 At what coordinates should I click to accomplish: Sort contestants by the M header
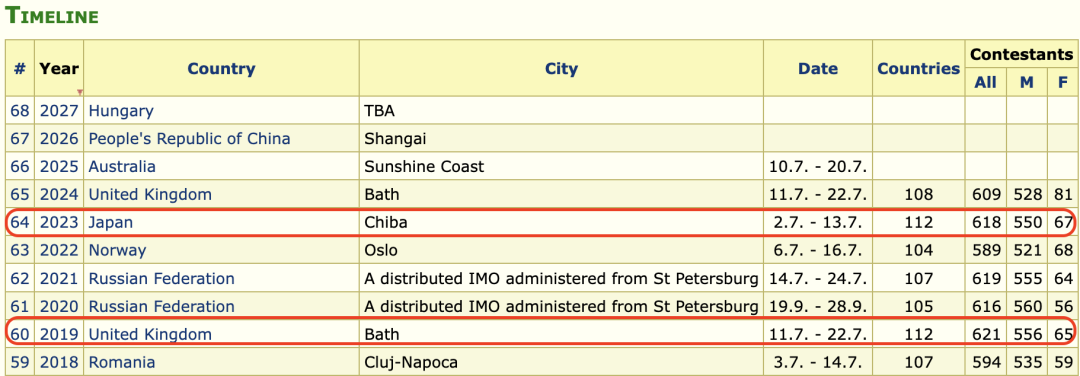pyautogui.click(x=1027, y=83)
